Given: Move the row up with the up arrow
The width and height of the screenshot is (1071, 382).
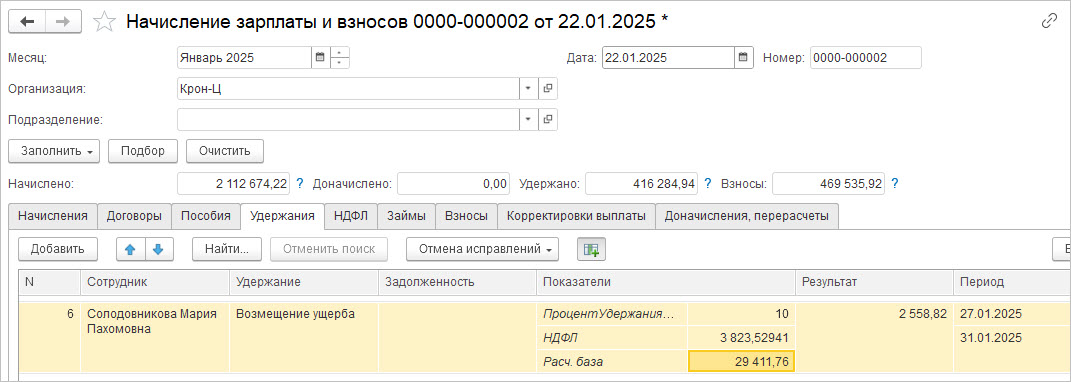Looking at the screenshot, I should coord(130,249).
